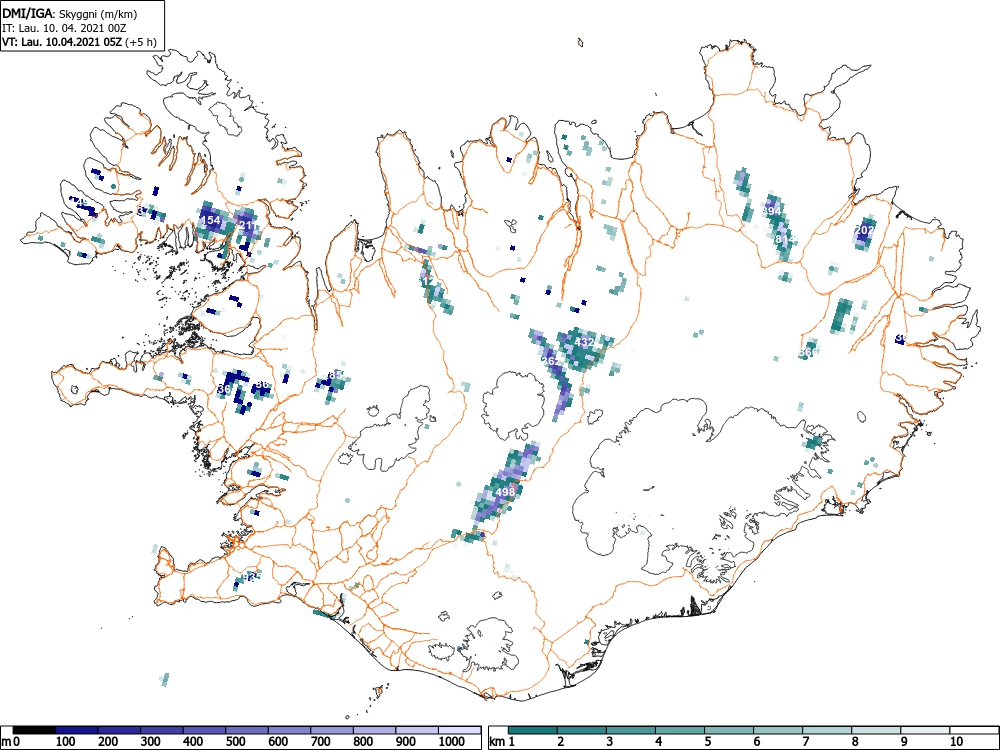Click the black 0–100 m legend swatch
Screen dimensions: 1000x750
34,730
